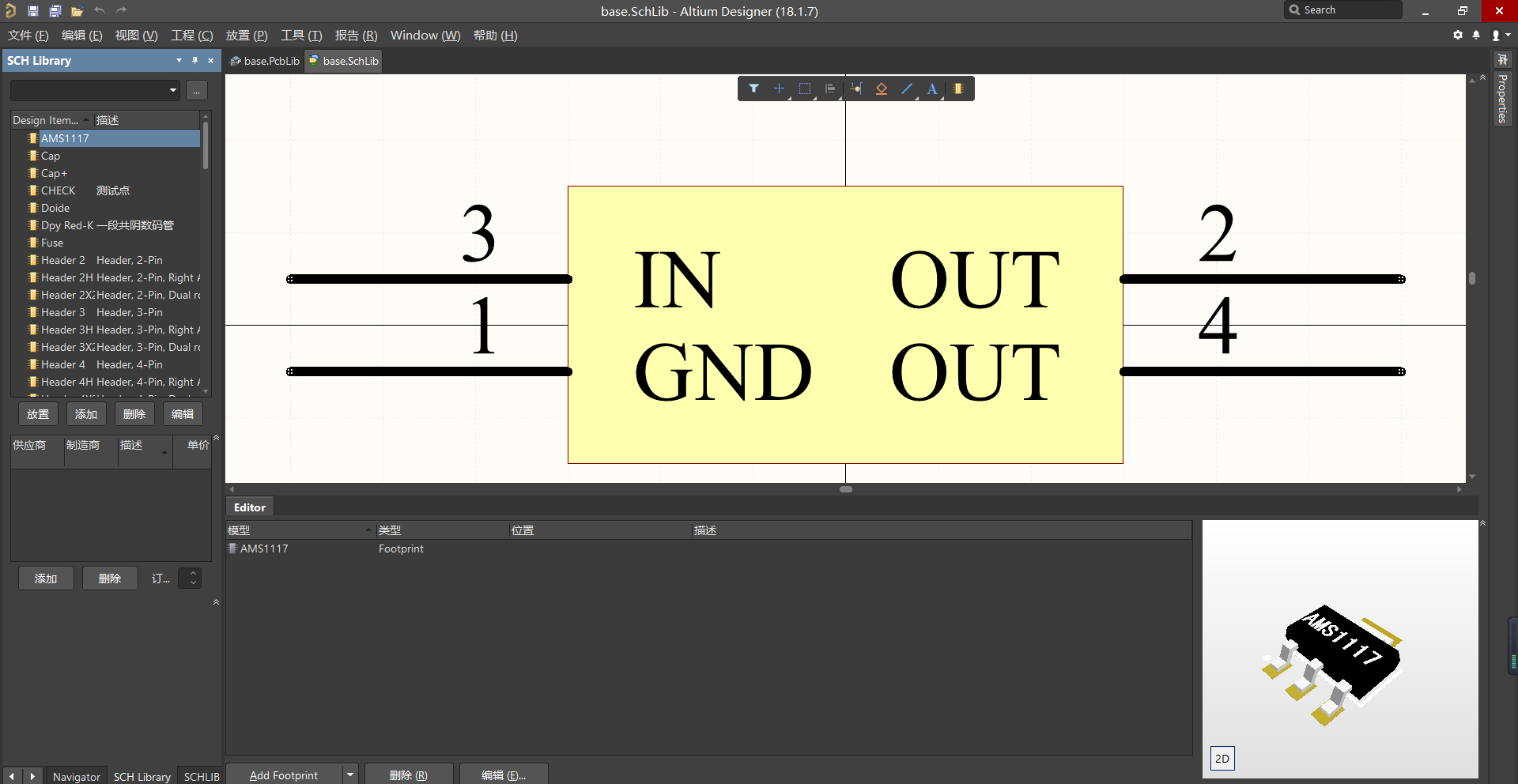The height and width of the screenshot is (784, 1518).
Task: Open the 报告 (R) menu
Action: [356, 36]
